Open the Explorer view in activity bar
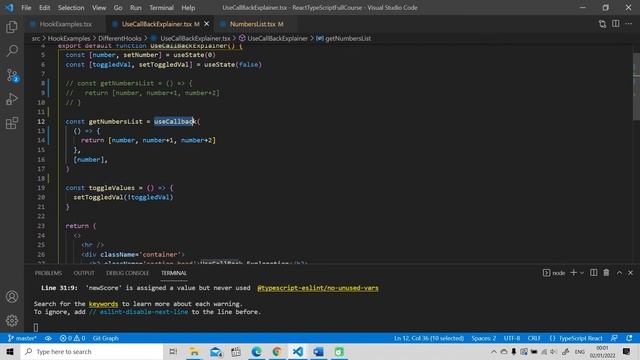640x360 pixels. pyautogui.click(x=12, y=27)
